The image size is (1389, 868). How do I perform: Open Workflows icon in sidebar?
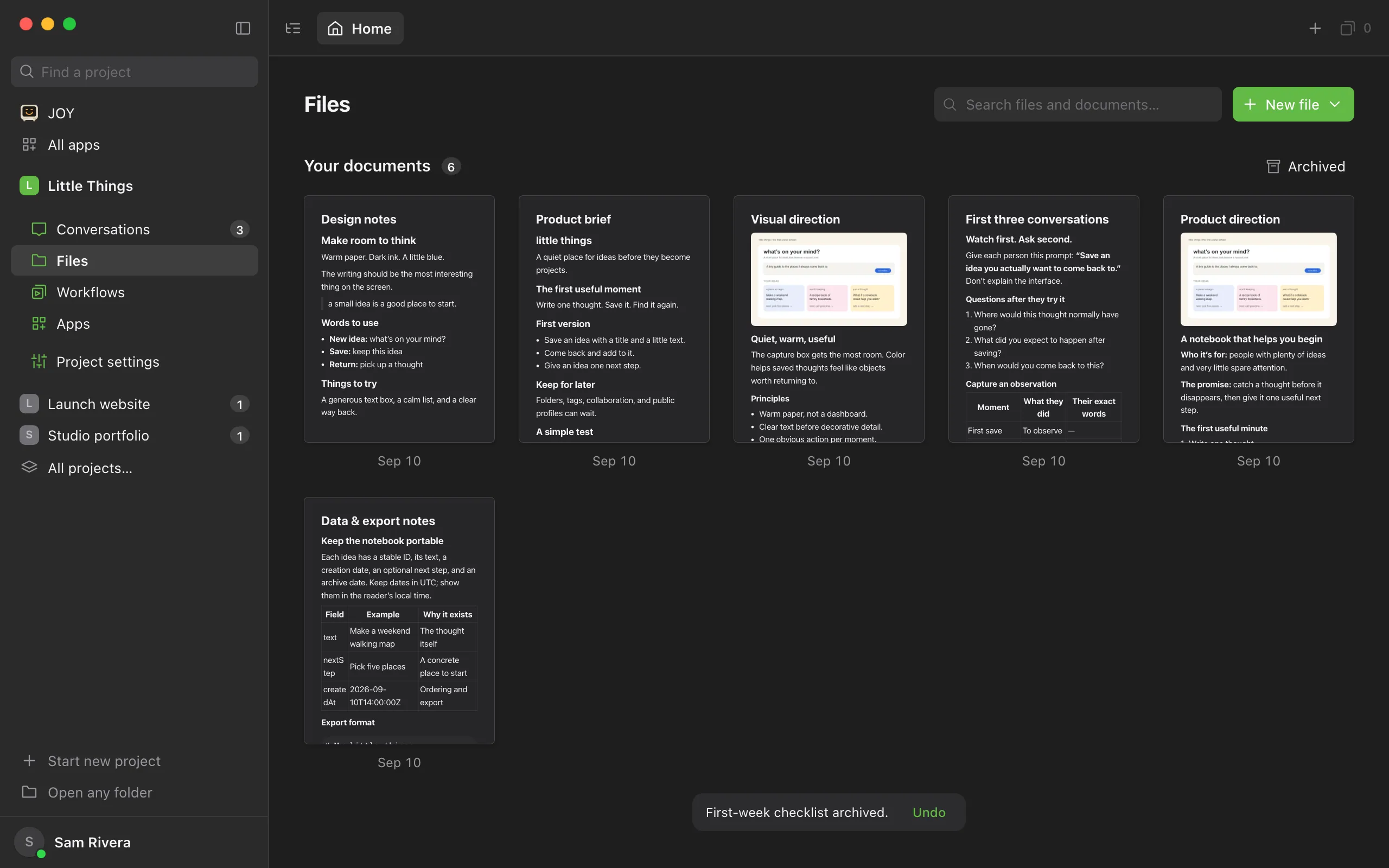[39, 292]
